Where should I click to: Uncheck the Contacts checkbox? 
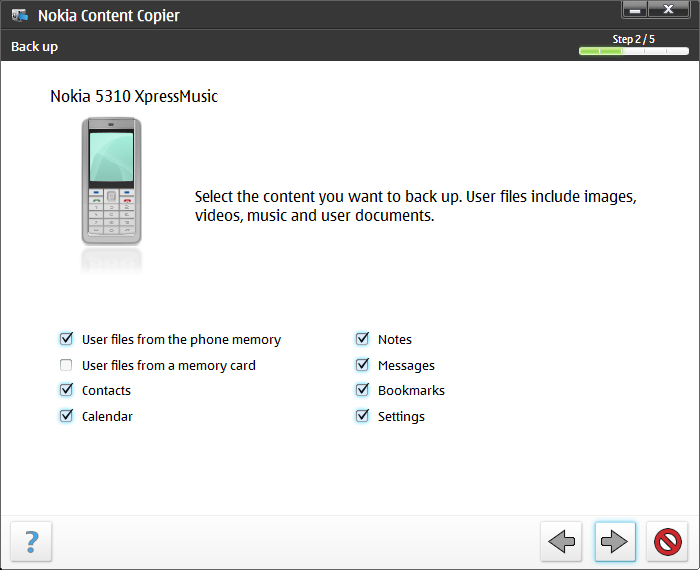pos(66,390)
